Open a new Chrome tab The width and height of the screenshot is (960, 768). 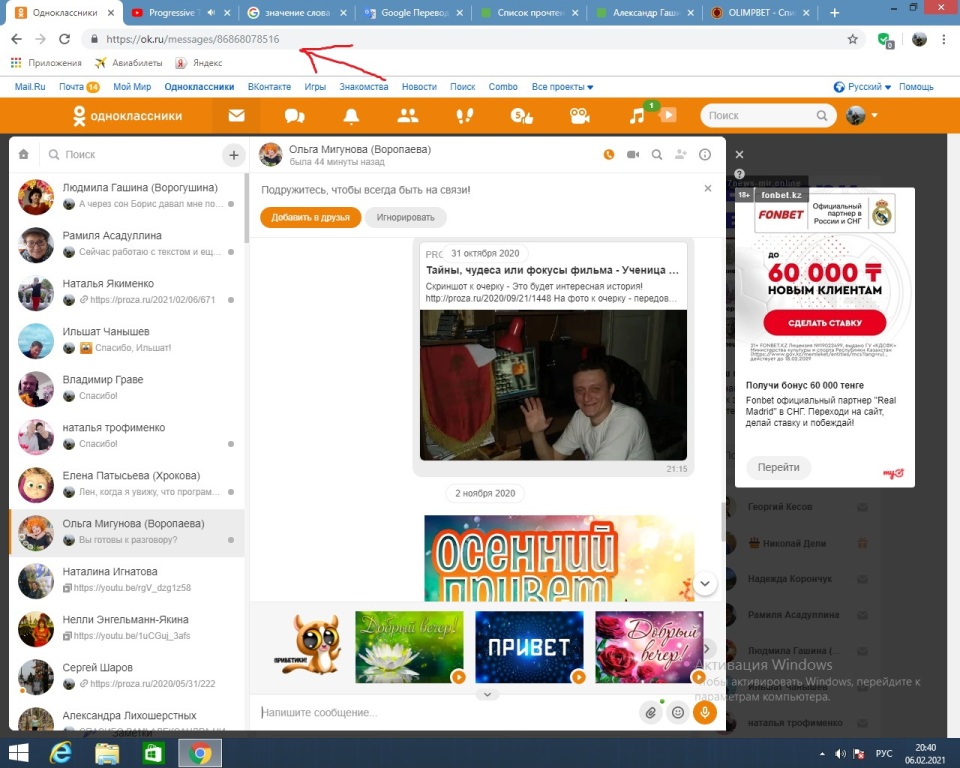[834, 12]
